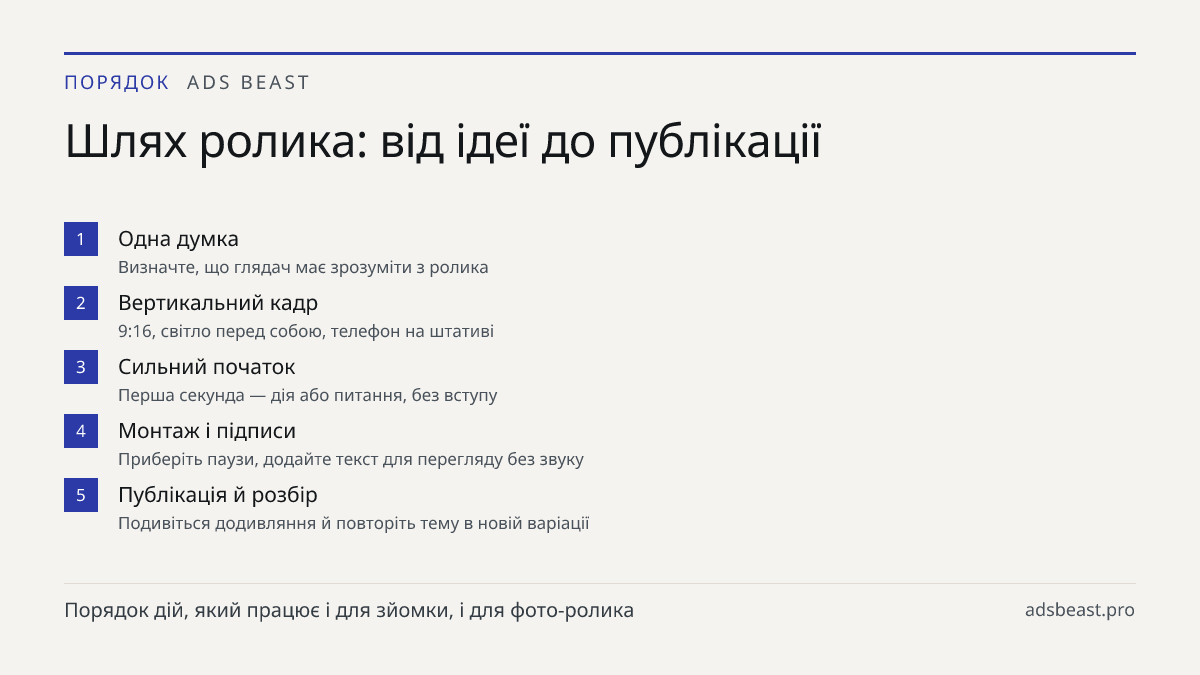1200x675 pixels.
Task: Select the title Вертикальний кадр
Action: point(218,303)
